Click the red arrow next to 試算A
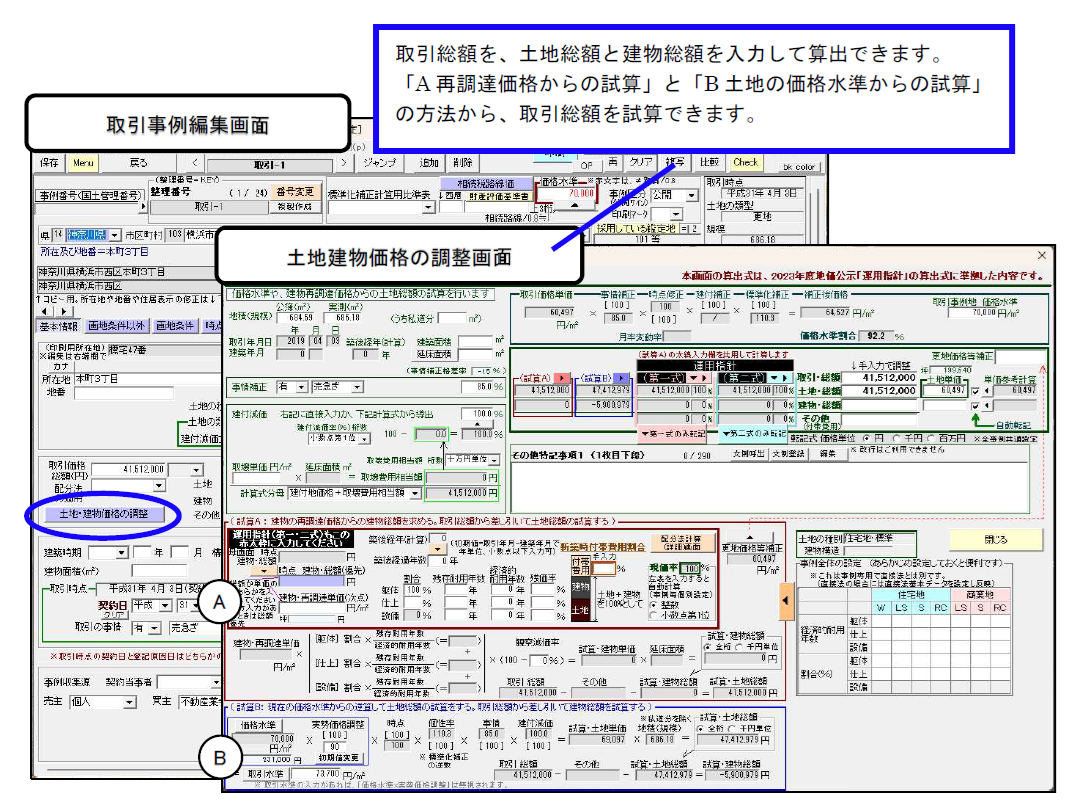 pyautogui.click(x=562, y=378)
